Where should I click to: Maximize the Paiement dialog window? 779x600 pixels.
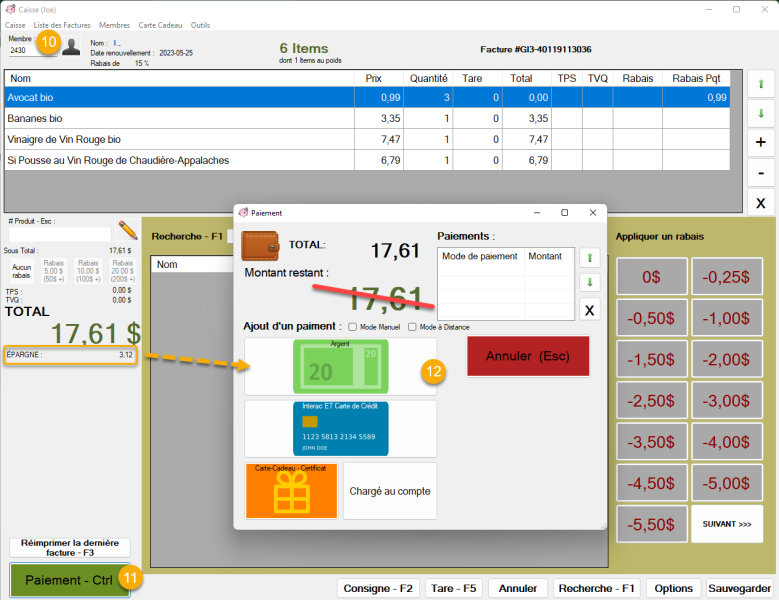(x=564, y=213)
